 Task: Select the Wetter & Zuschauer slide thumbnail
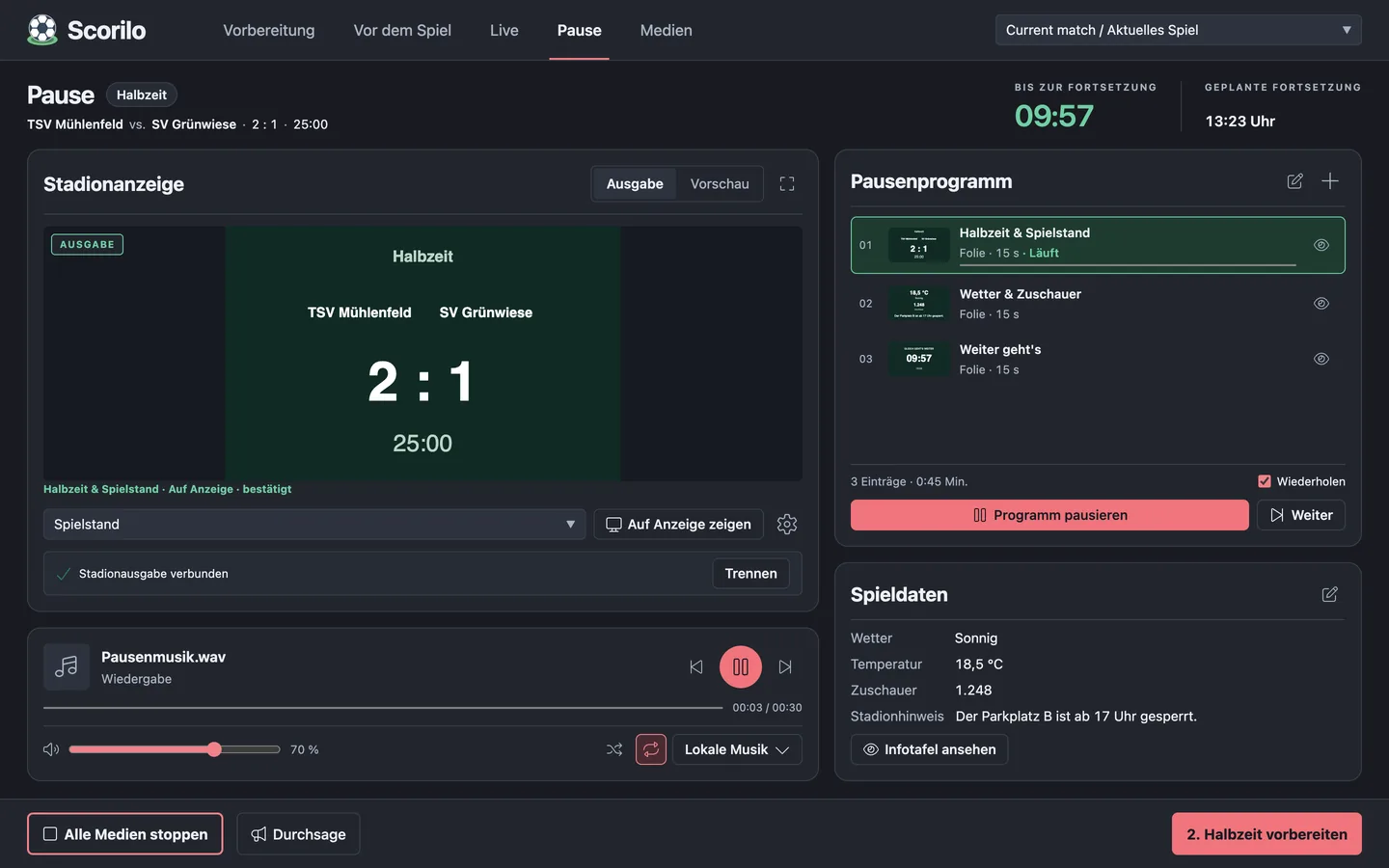click(x=919, y=303)
